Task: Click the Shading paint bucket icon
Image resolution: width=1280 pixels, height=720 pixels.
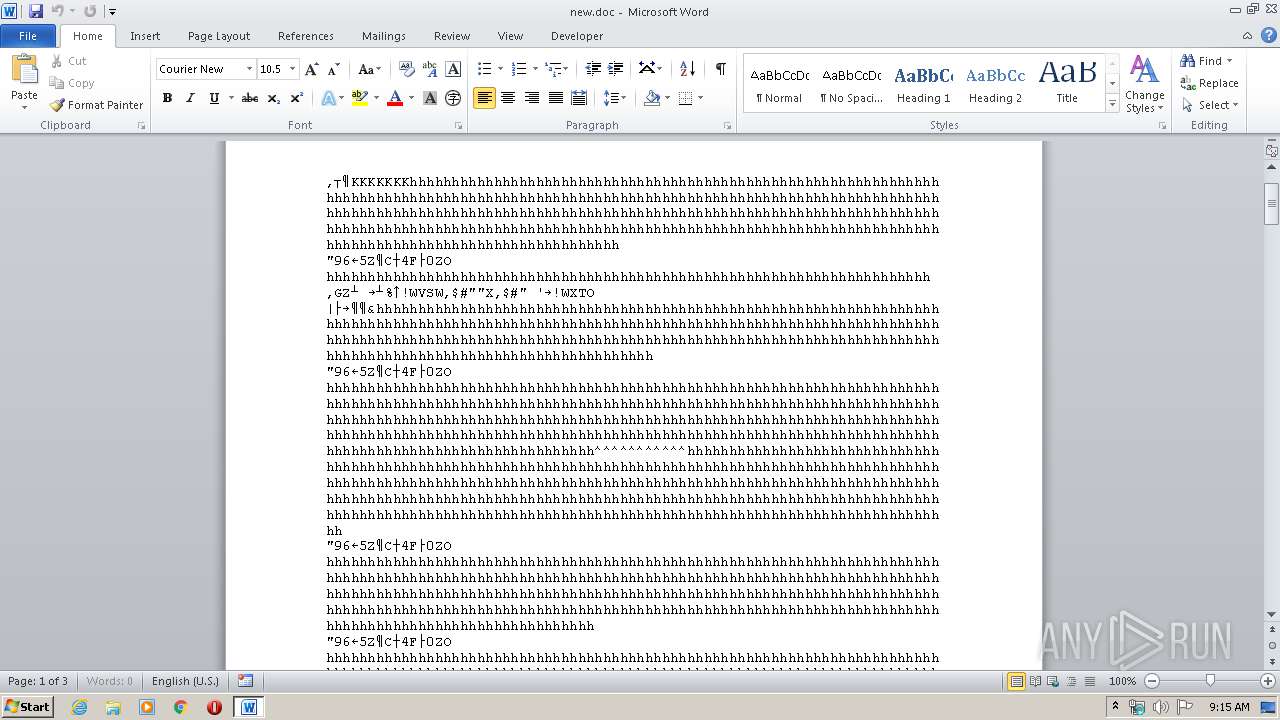Action: click(x=652, y=98)
